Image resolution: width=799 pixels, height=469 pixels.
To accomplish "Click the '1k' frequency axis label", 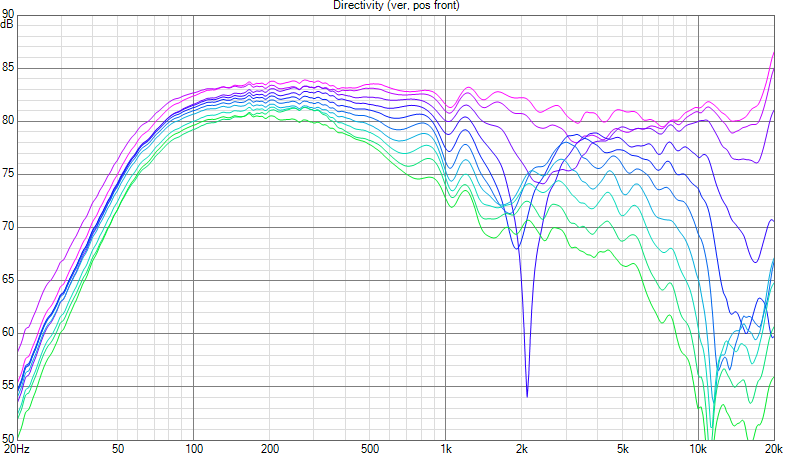I will tap(446, 449).
